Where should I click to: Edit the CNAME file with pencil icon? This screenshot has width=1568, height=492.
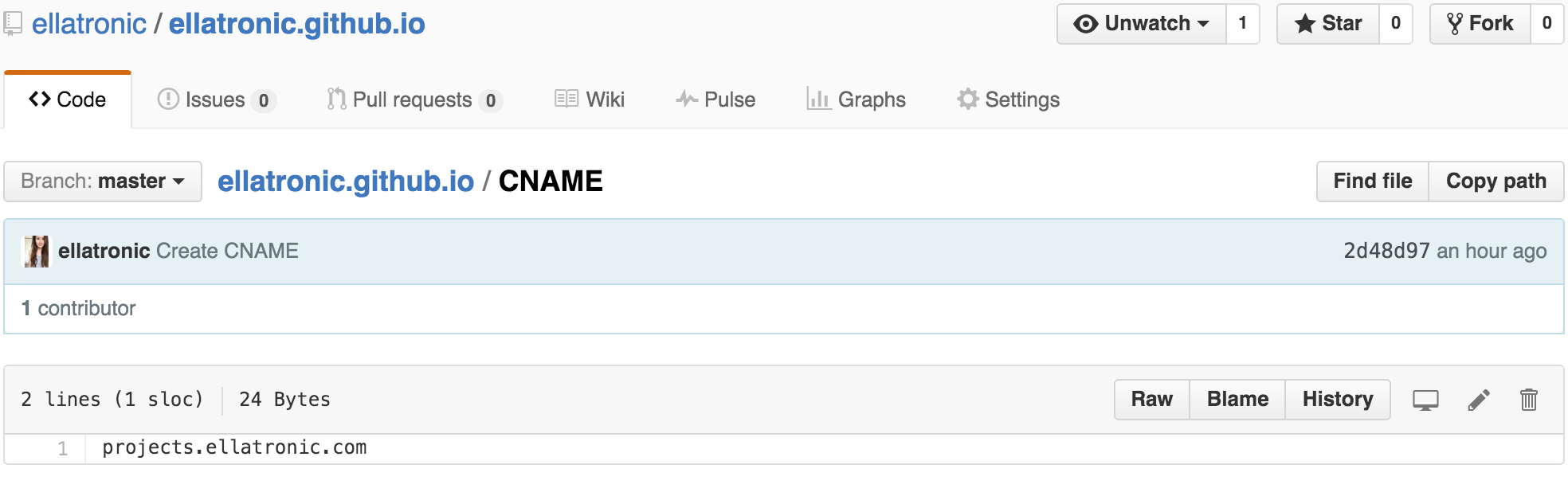1479,400
